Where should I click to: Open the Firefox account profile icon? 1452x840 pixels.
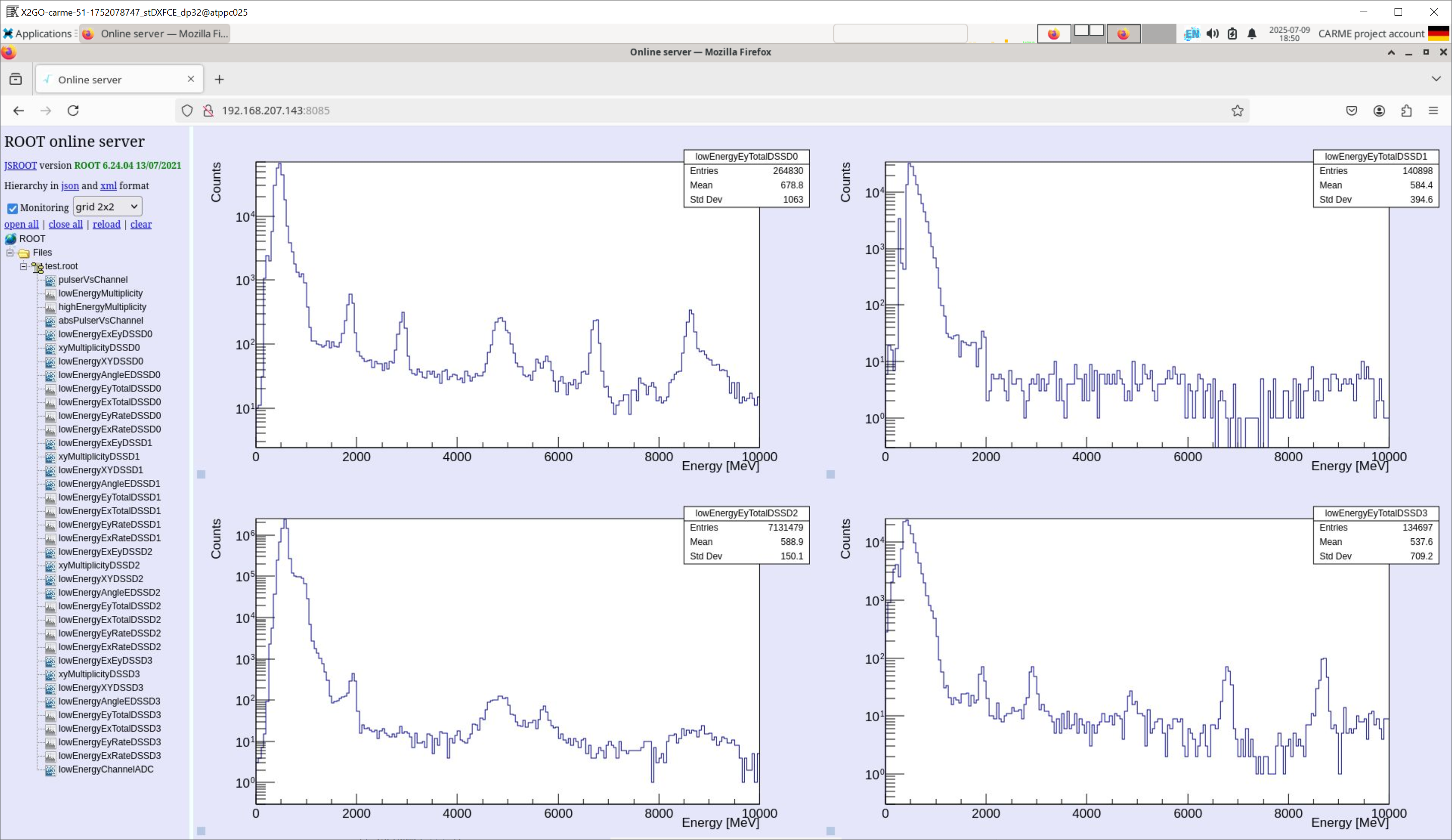point(1379,111)
